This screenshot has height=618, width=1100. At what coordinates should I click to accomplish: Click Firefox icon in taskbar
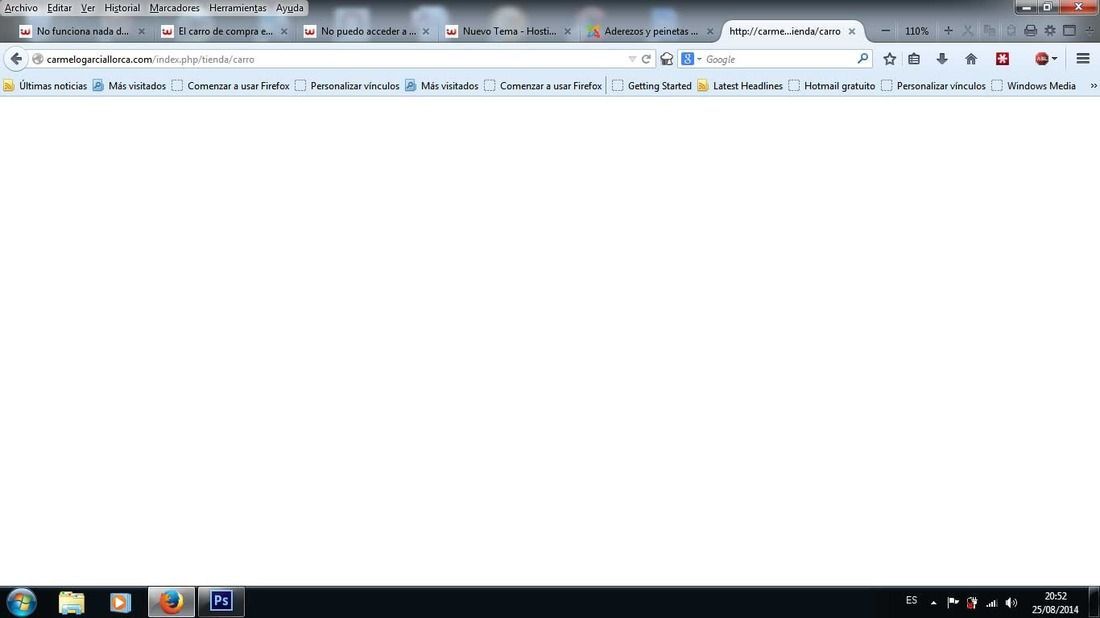[171, 602]
